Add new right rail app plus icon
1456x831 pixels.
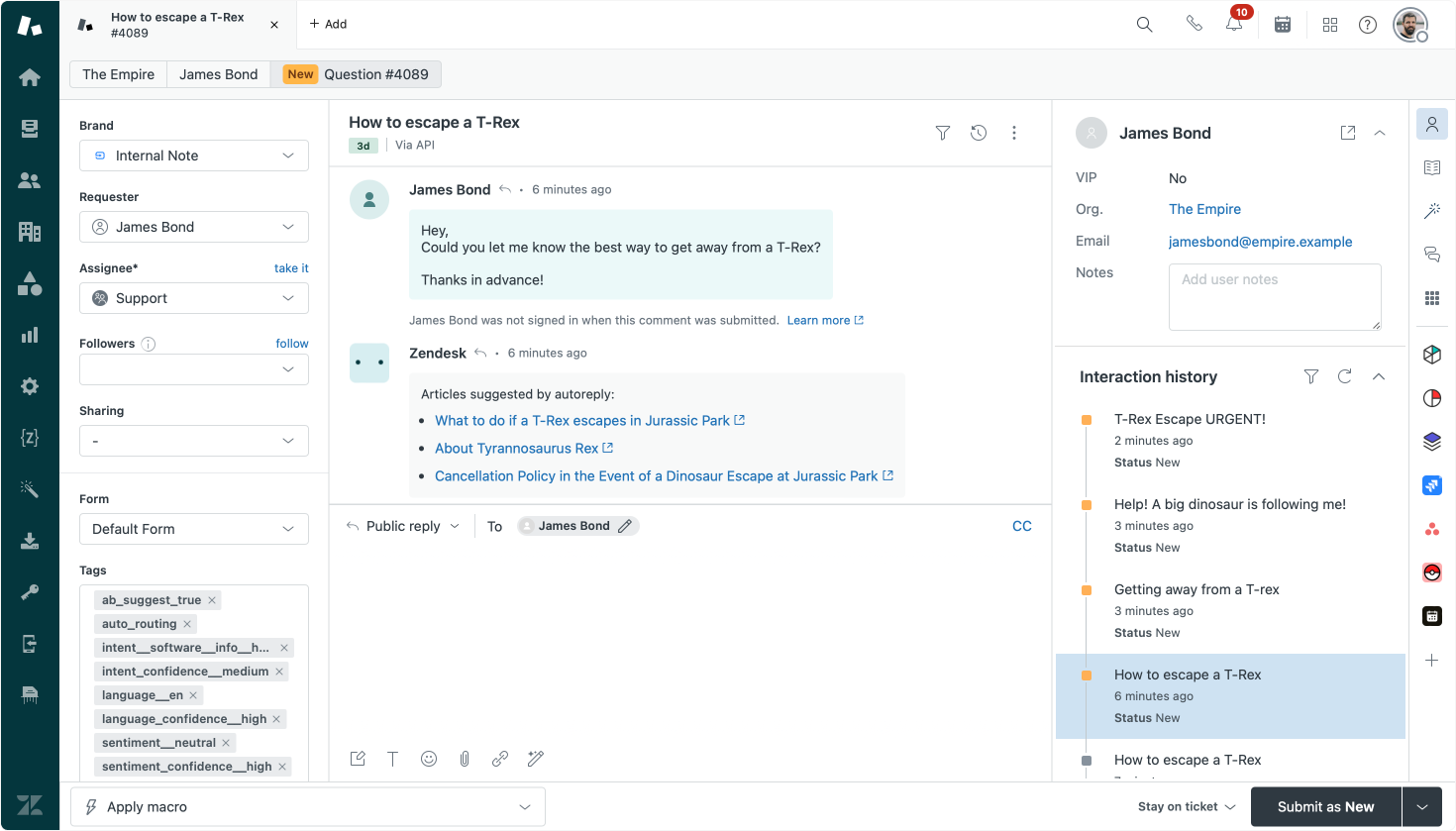pyautogui.click(x=1432, y=661)
